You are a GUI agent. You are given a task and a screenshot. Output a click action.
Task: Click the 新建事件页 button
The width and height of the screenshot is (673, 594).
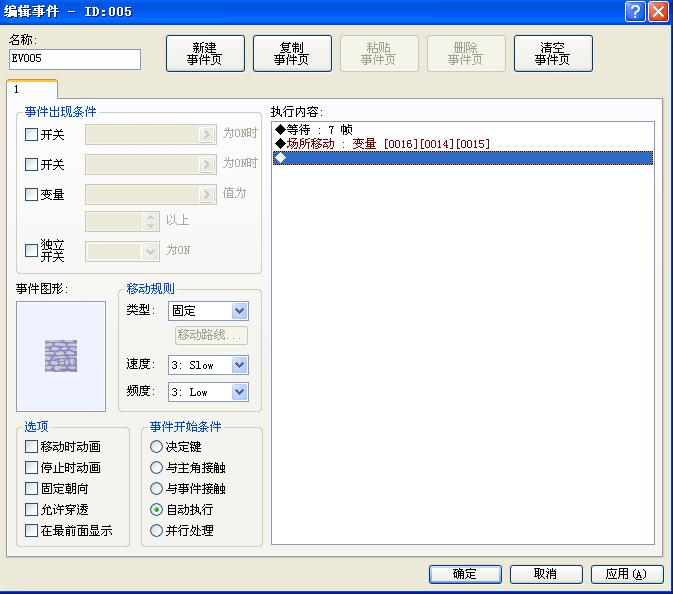coord(205,54)
